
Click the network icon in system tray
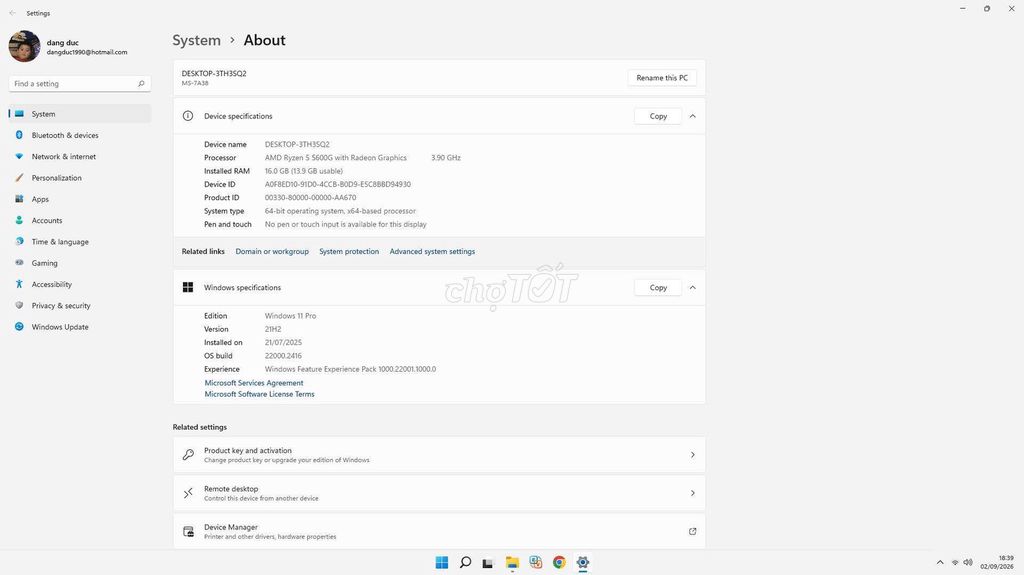coord(955,563)
